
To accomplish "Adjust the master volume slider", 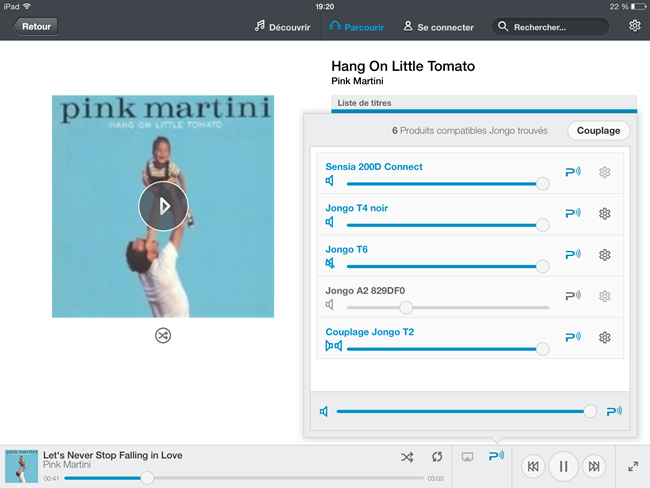I will 467,411.
